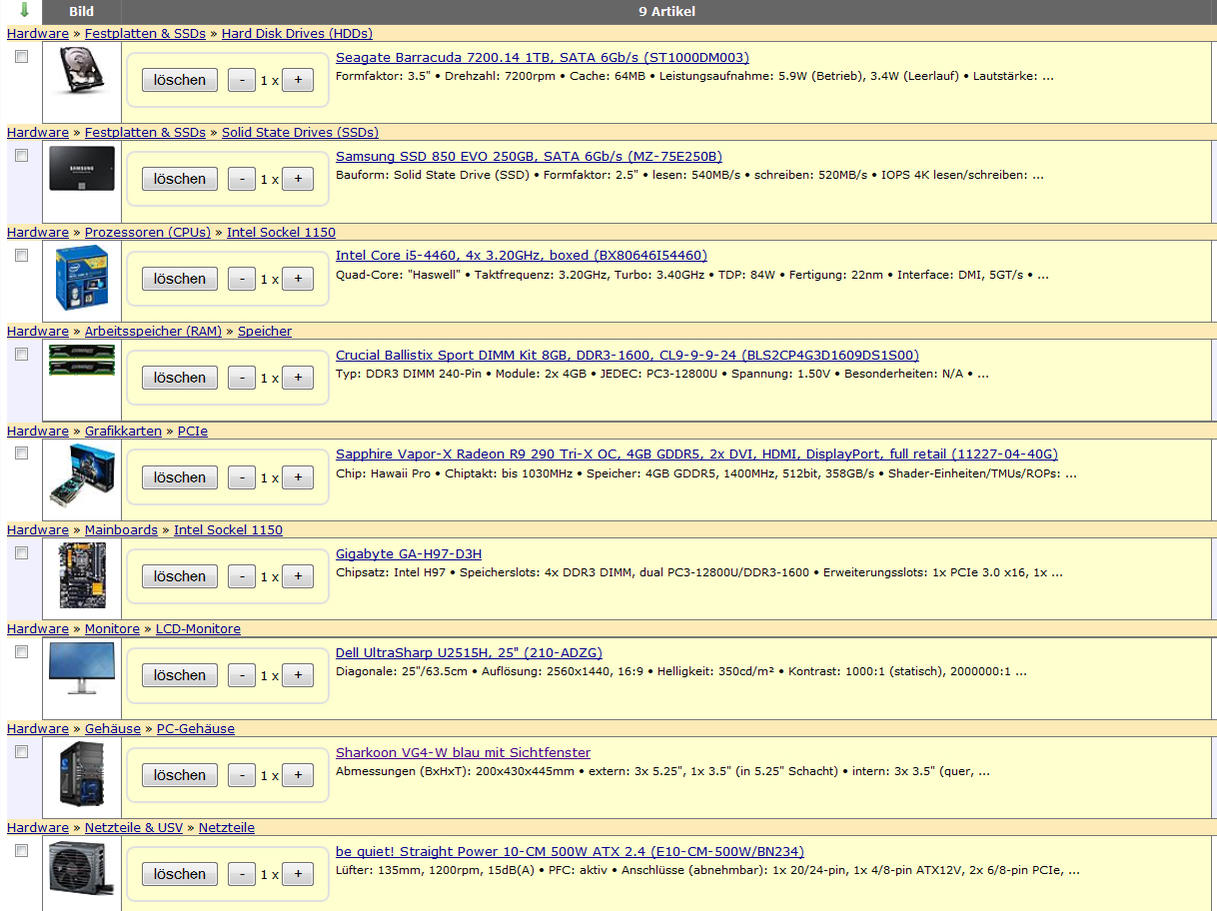Tick the checkbox for Seagate Barracuda row
The image size is (1217, 911).
coord(22,57)
